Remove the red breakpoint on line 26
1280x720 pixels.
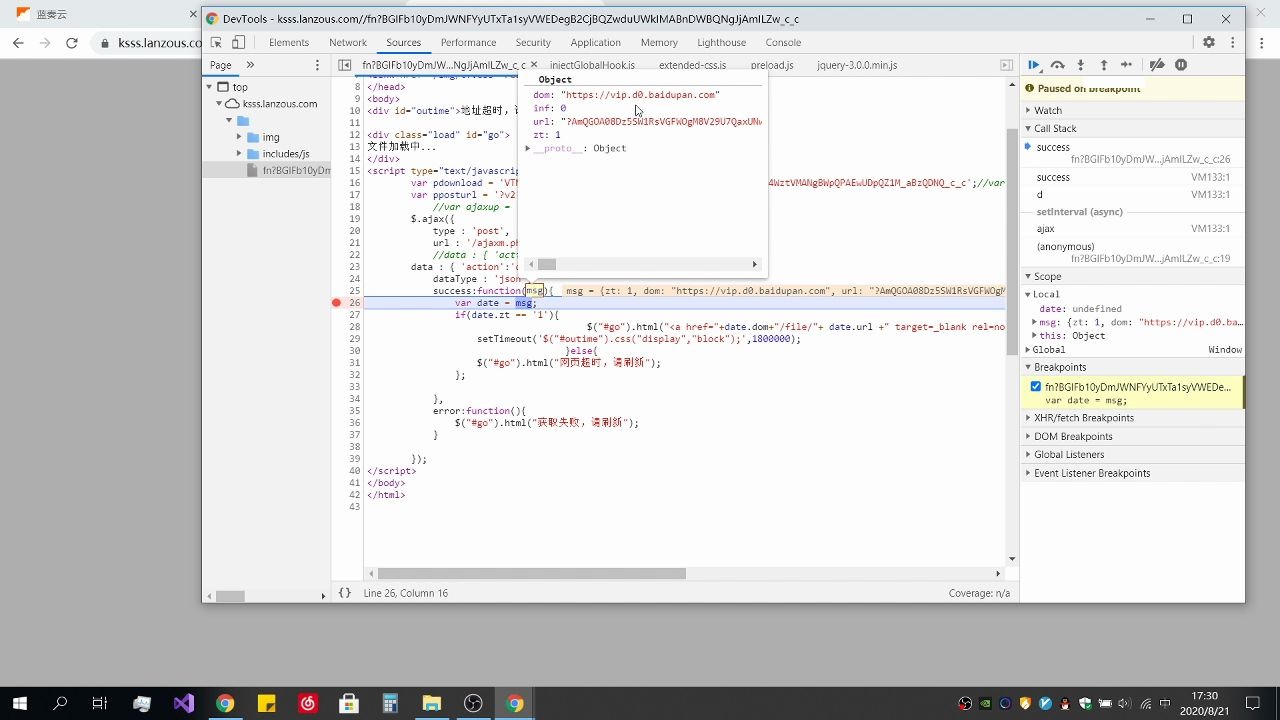pyautogui.click(x=337, y=303)
